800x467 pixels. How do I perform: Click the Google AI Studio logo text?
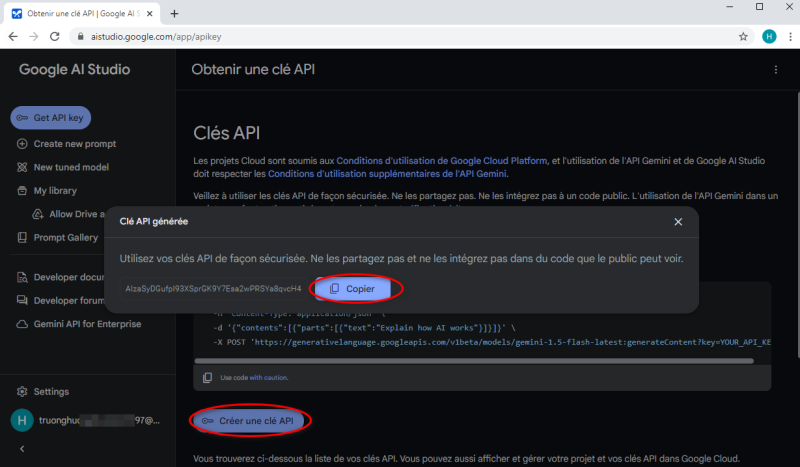[x=74, y=69]
